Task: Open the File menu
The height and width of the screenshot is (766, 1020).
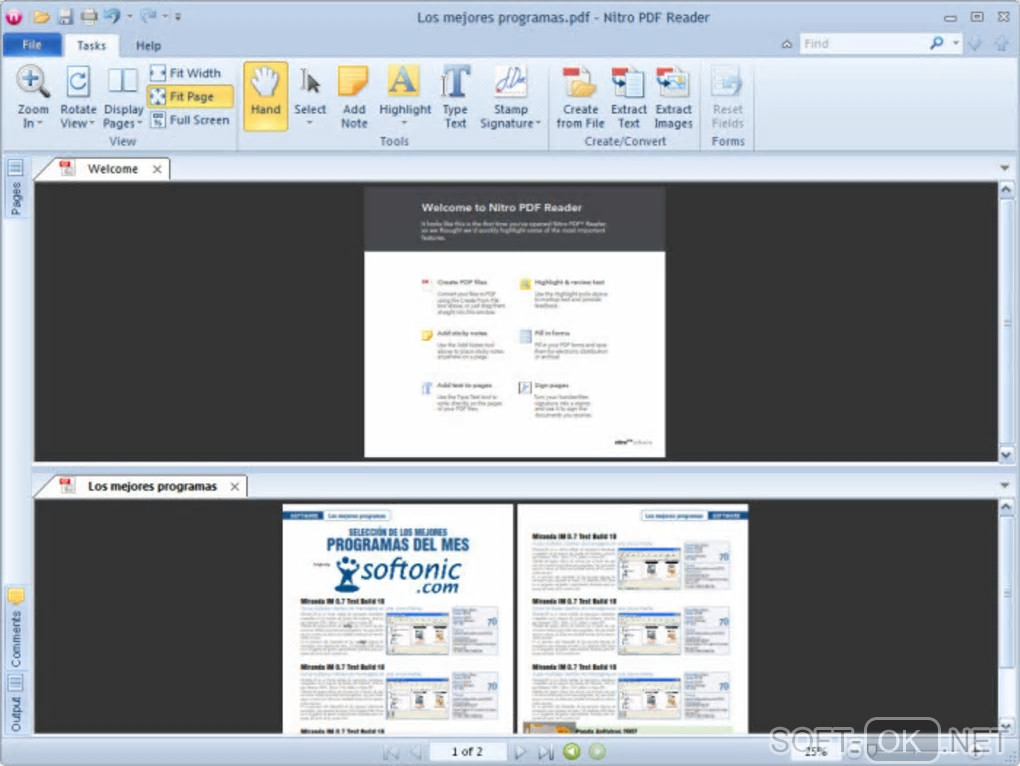Action: tap(32, 45)
